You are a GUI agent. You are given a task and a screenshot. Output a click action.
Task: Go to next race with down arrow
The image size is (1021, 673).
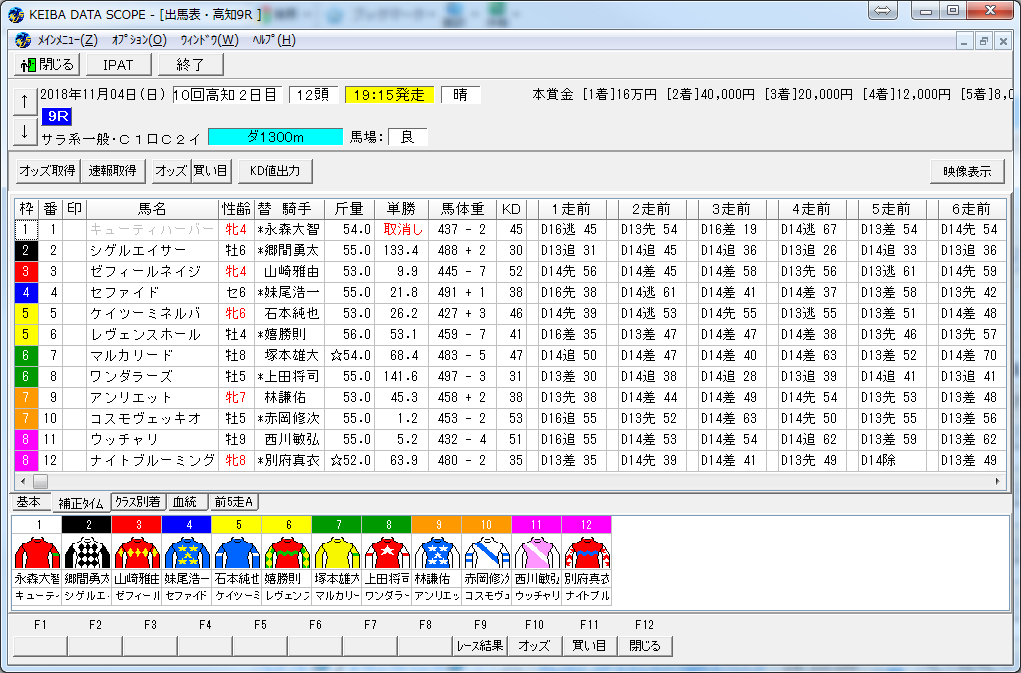click(25, 131)
